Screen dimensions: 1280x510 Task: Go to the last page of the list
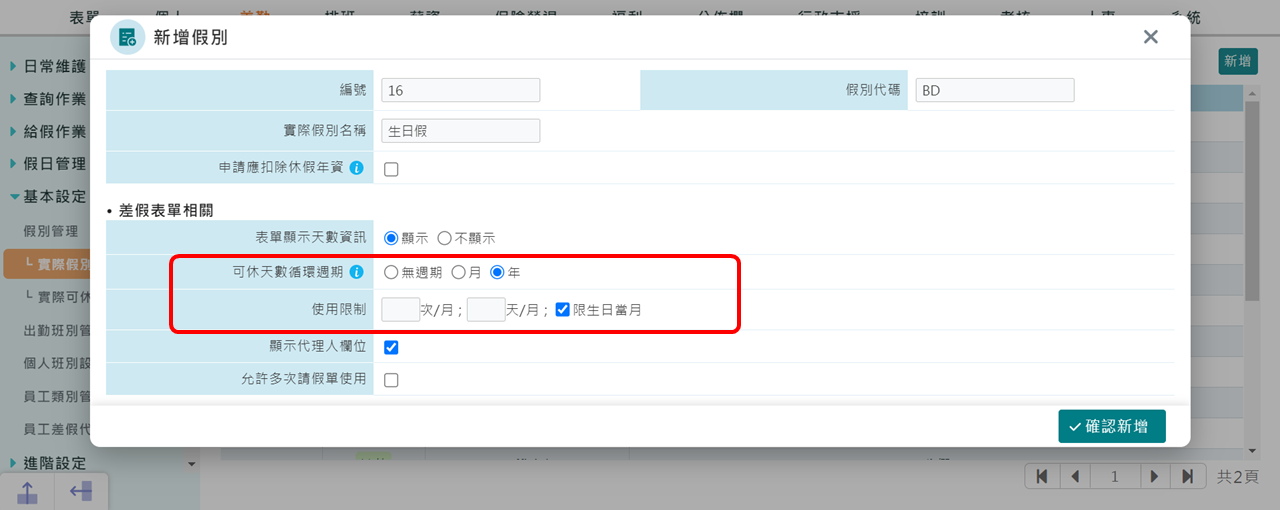pyautogui.click(x=1188, y=476)
